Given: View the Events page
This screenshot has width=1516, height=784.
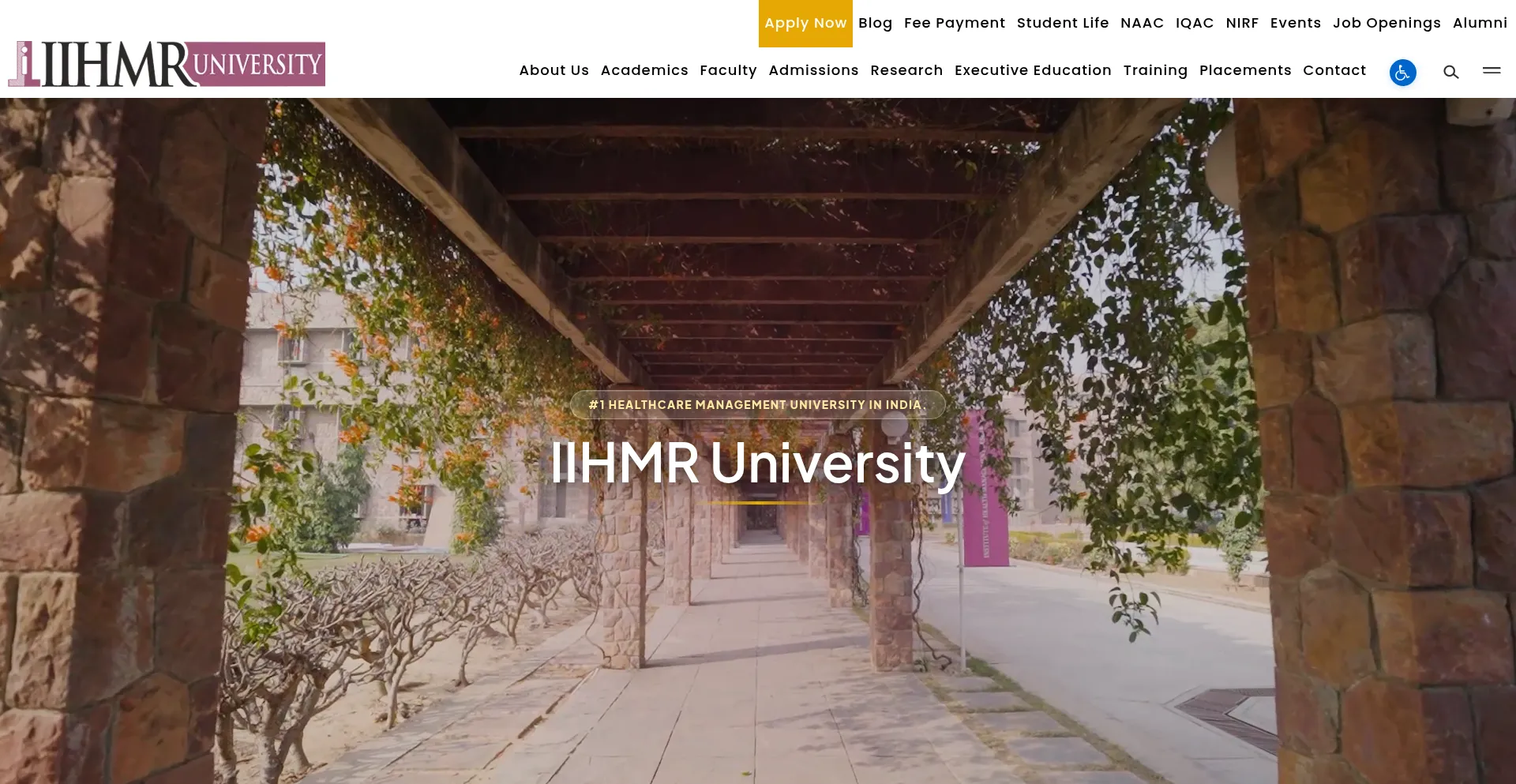Looking at the screenshot, I should pos(1295,23).
